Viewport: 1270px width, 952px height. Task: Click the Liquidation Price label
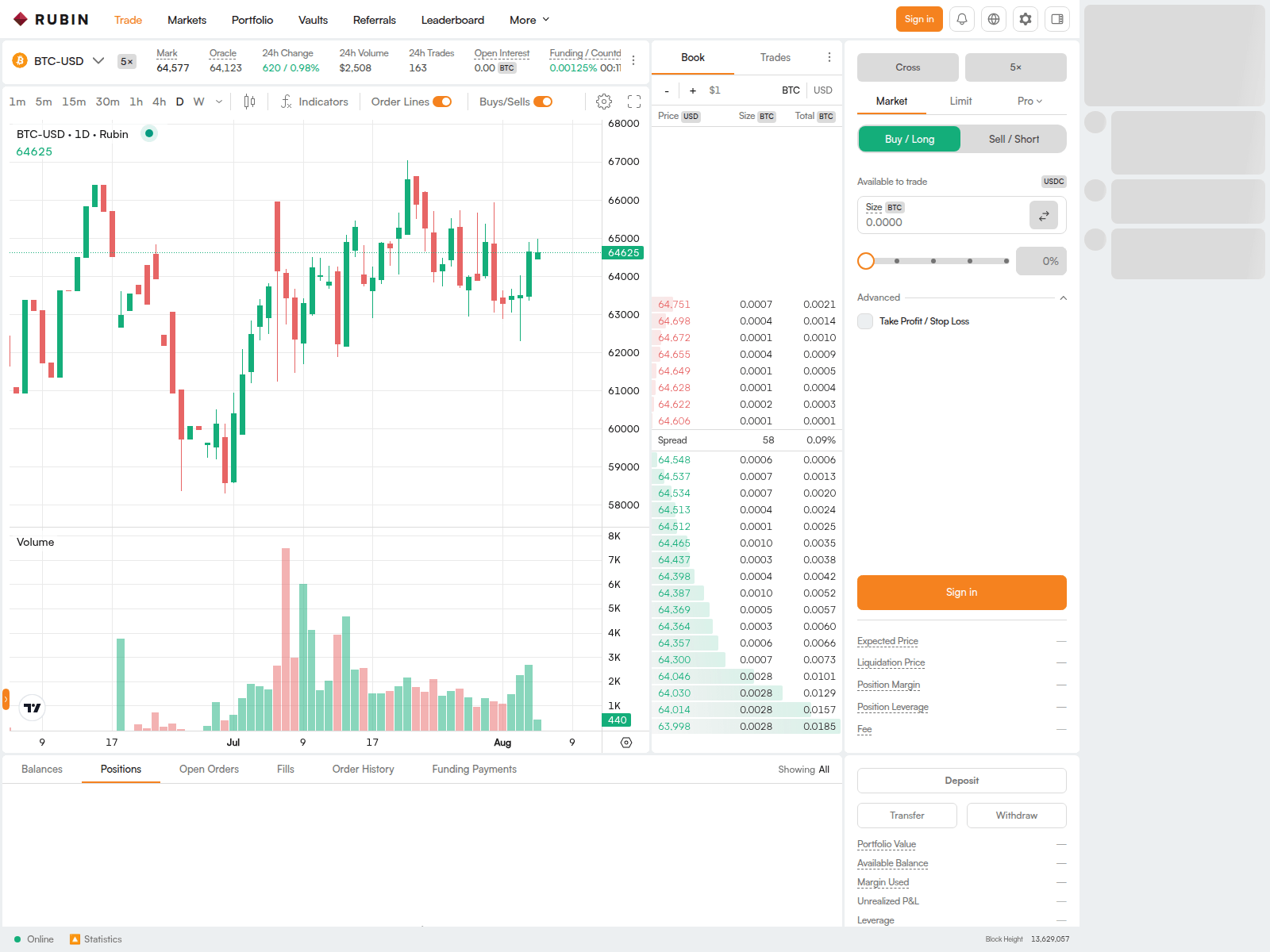pyautogui.click(x=891, y=662)
